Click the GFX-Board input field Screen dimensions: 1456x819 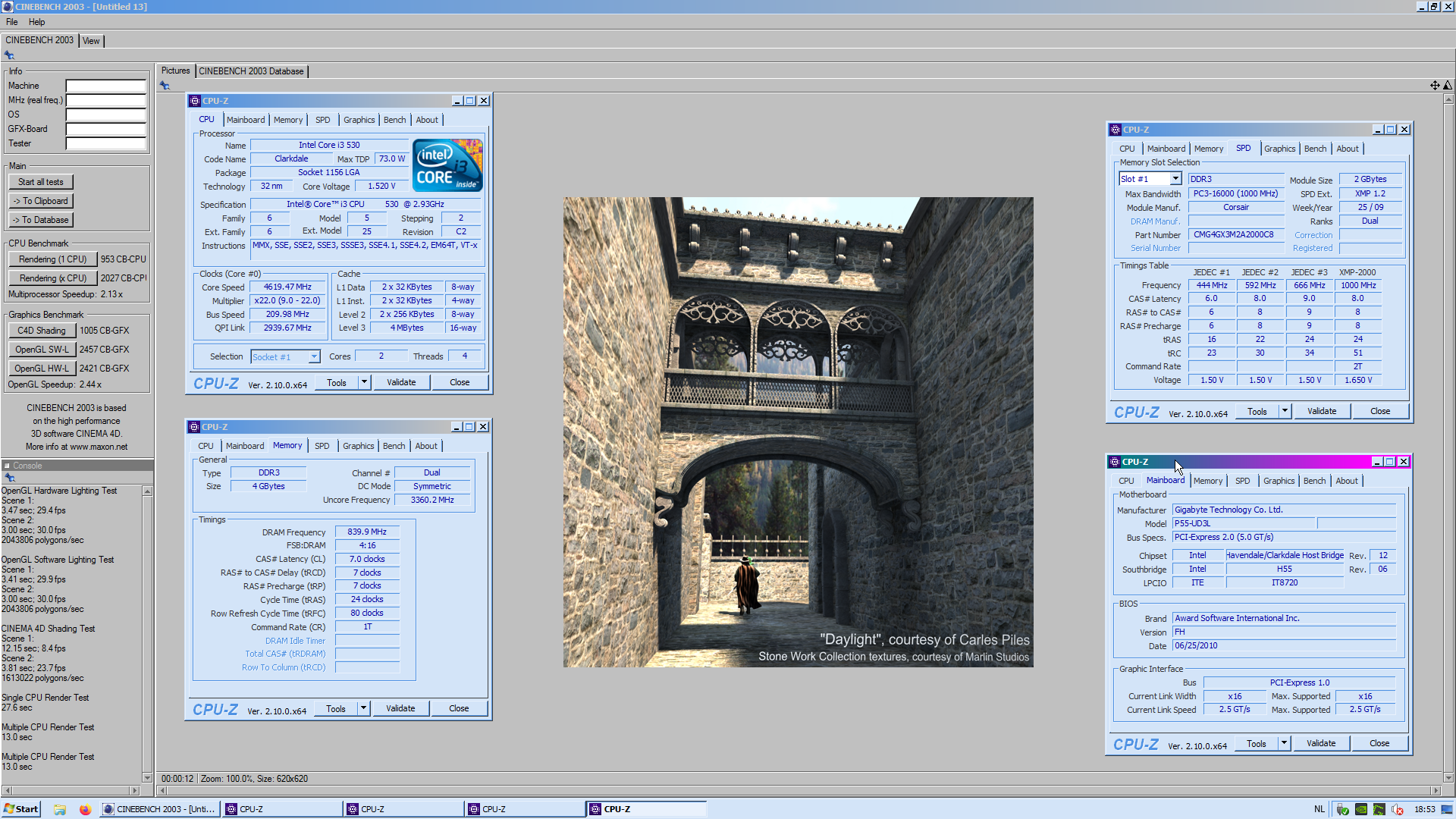tap(105, 129)
